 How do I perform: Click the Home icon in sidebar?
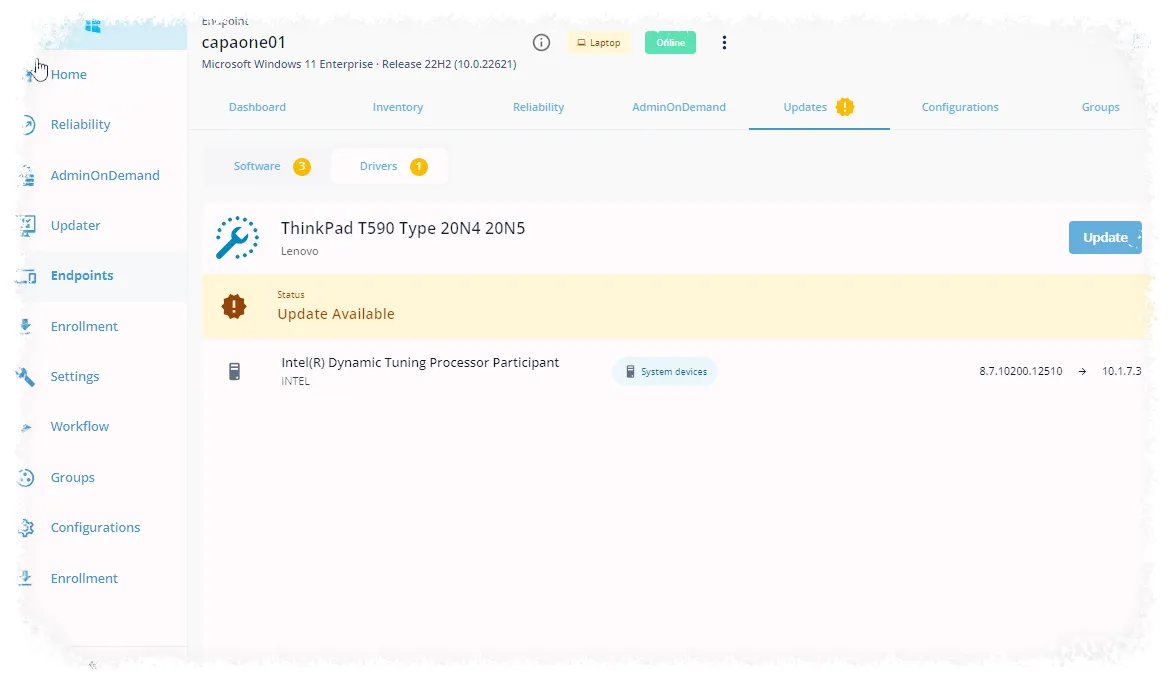30,75
